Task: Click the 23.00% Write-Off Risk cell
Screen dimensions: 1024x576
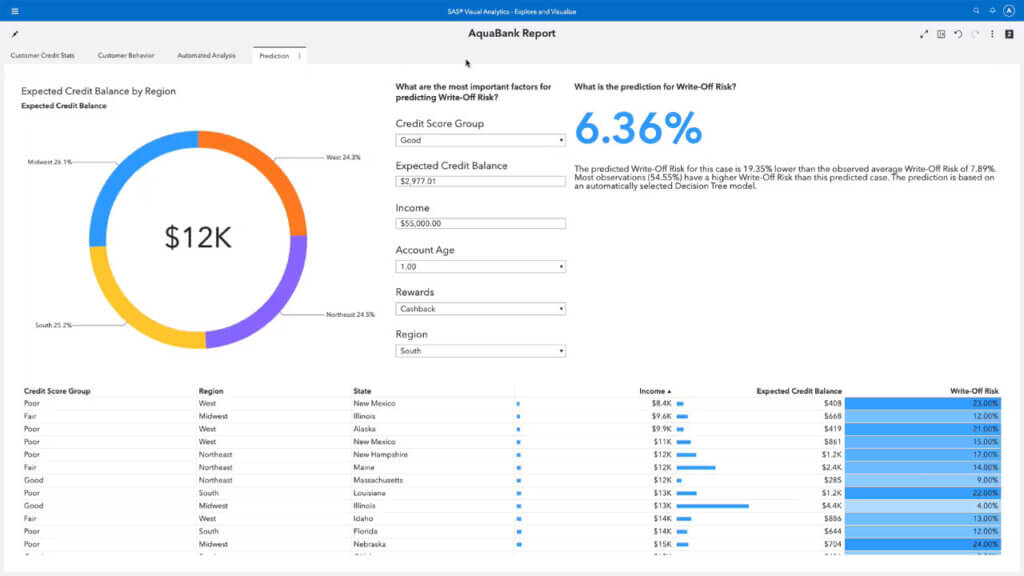Action: point(923,404)
